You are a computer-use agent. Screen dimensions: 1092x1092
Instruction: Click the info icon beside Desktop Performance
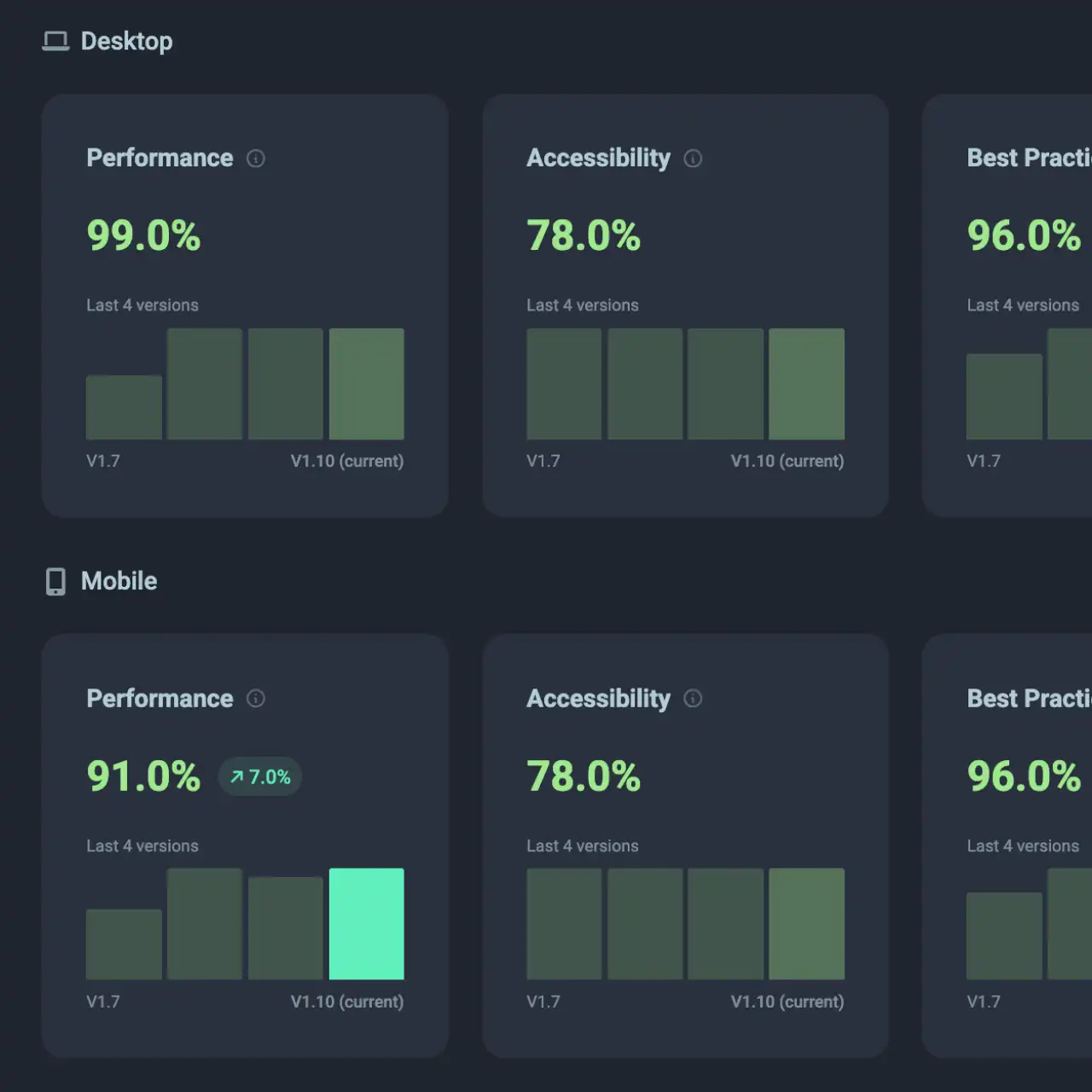[x=255, y=158]
